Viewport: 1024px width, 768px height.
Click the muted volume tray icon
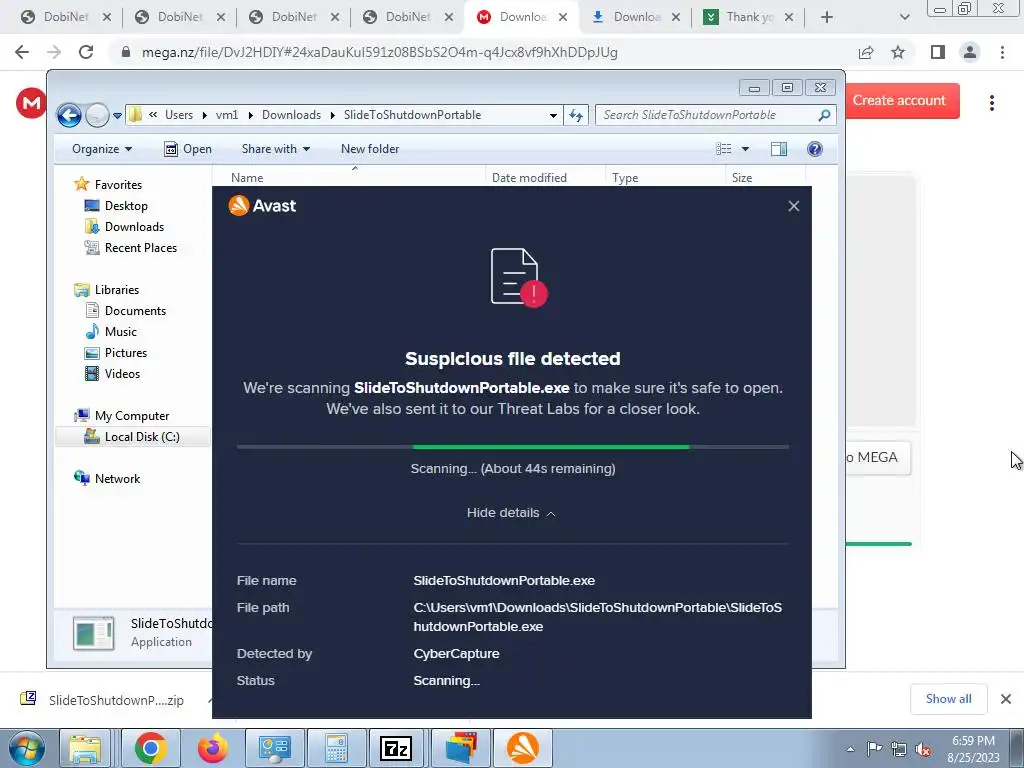[x=923, y=749]
